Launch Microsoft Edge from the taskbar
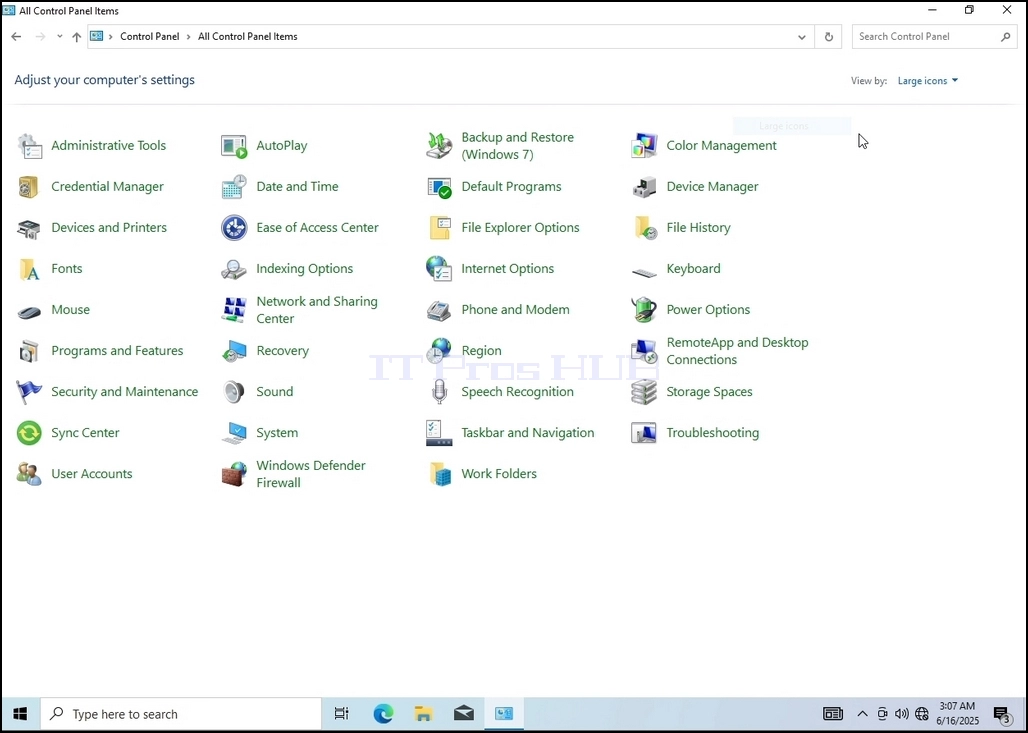The image size is (1028, 733). pyautogui.click(x=383, y=714)
